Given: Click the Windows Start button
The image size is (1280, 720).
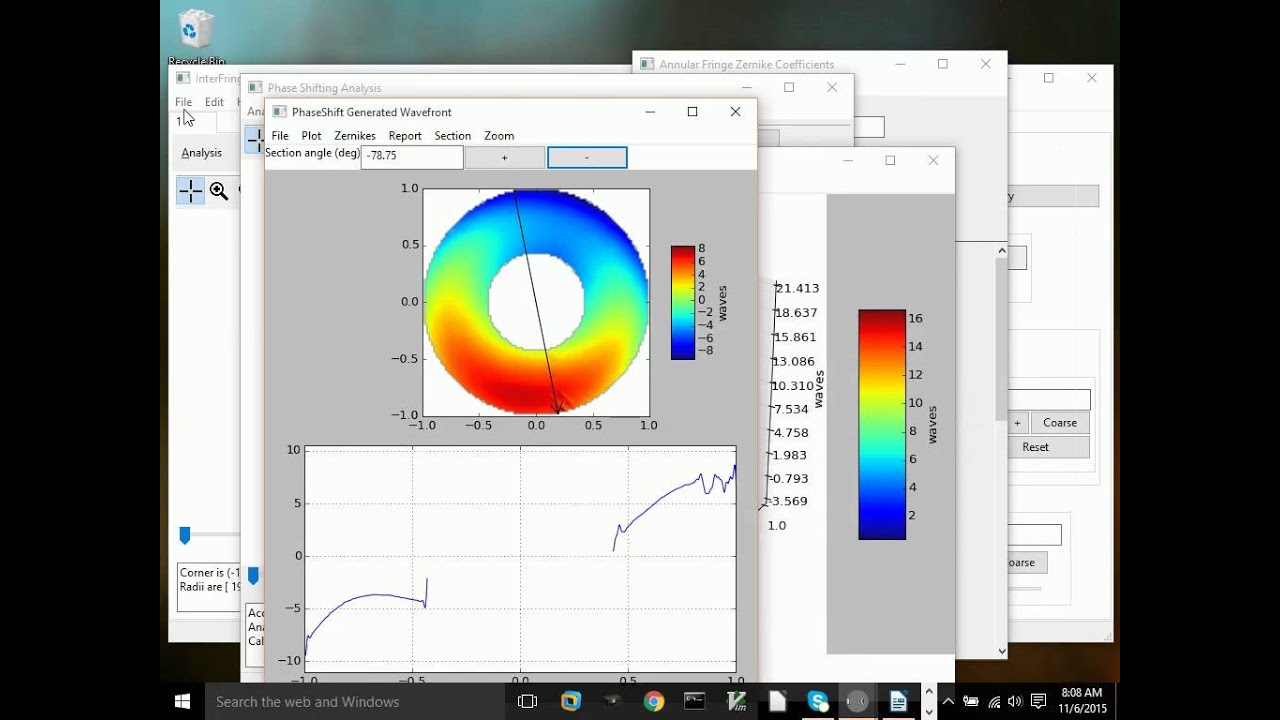Looking at the screenshot, I should [x=182, y=702].
